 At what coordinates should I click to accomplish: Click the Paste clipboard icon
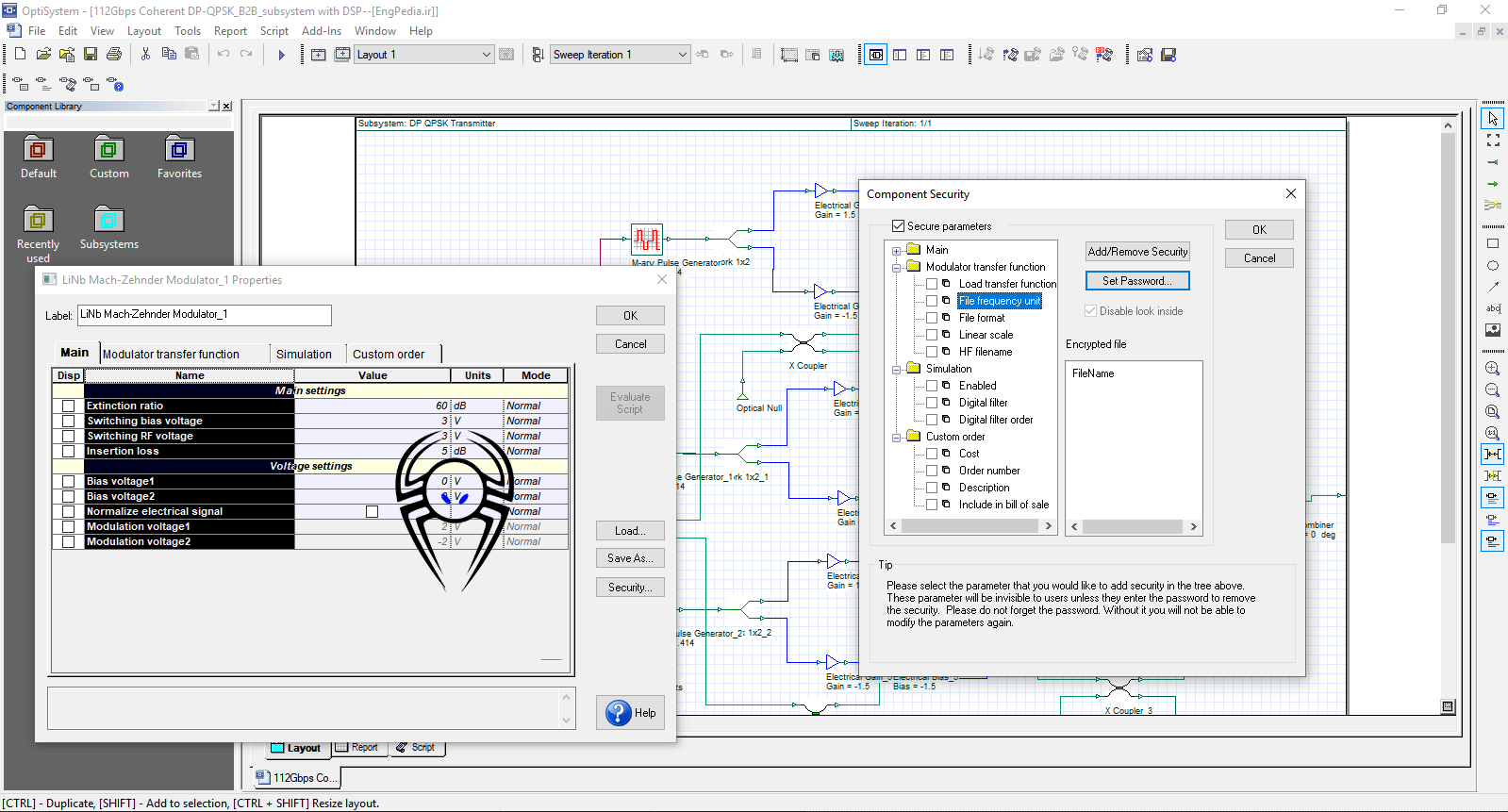[191, 55]
